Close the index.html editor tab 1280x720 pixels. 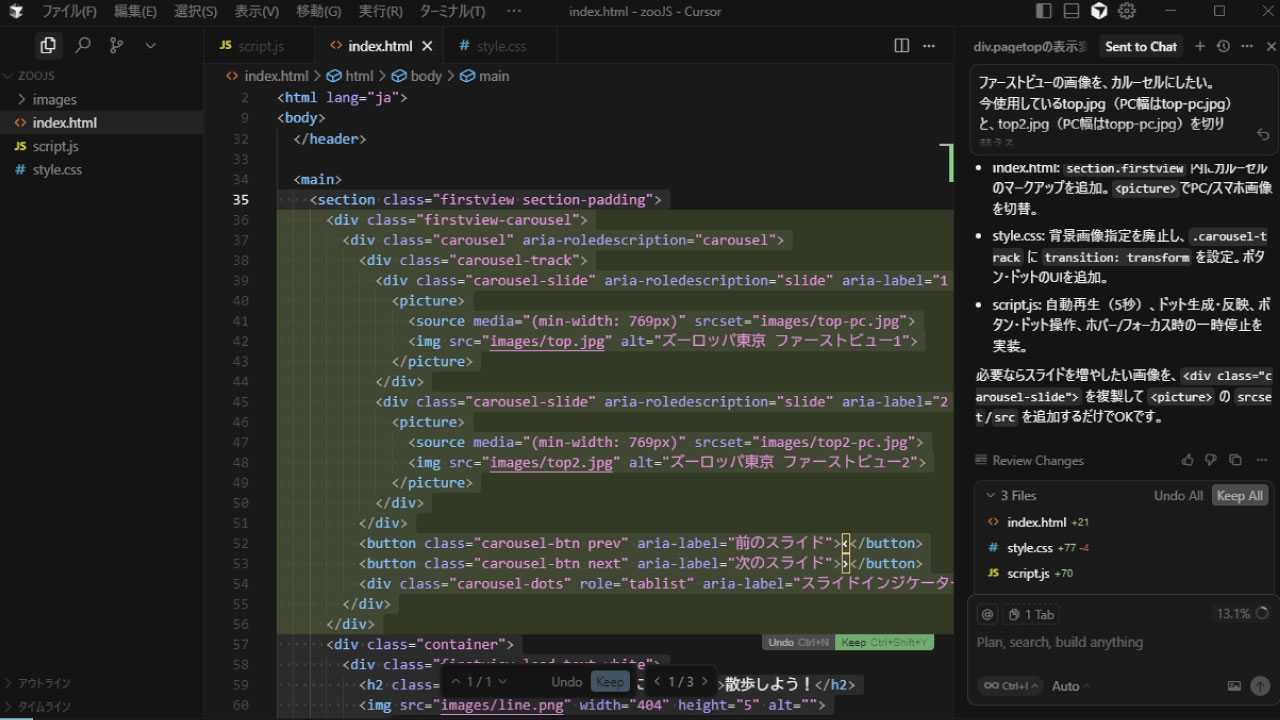point(427,46)
